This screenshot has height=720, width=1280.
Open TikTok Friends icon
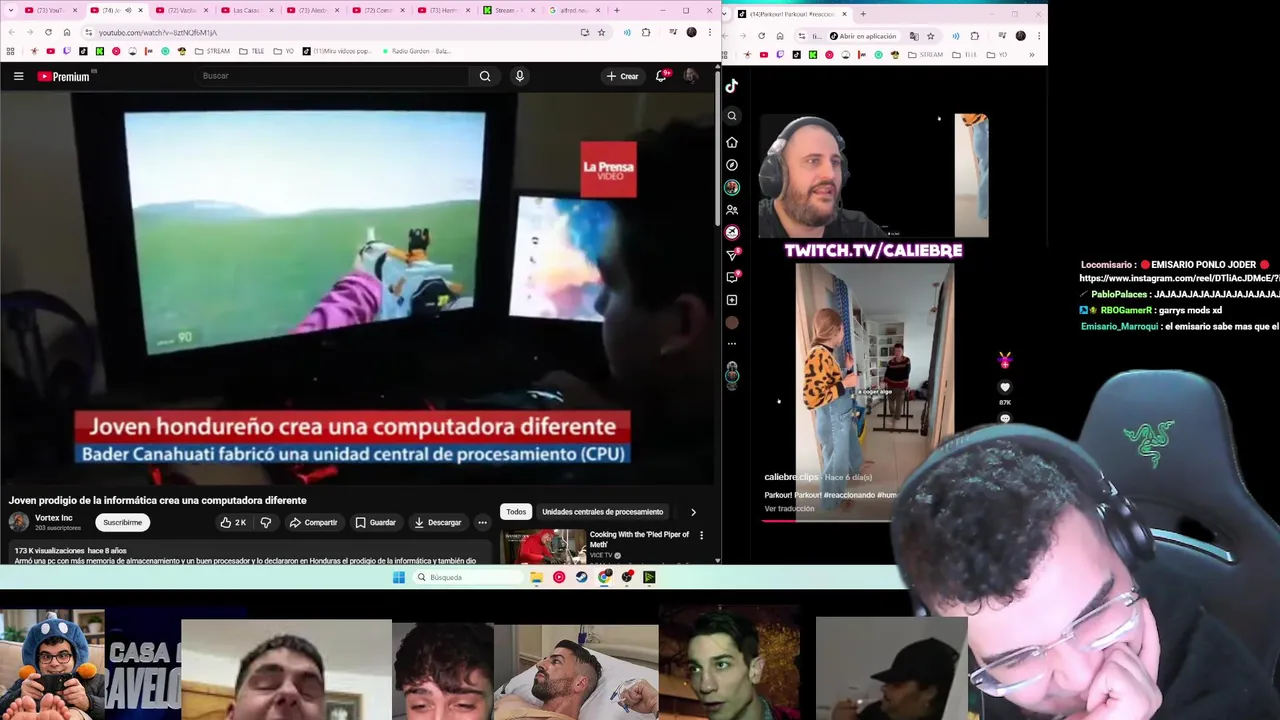[732, 210]
